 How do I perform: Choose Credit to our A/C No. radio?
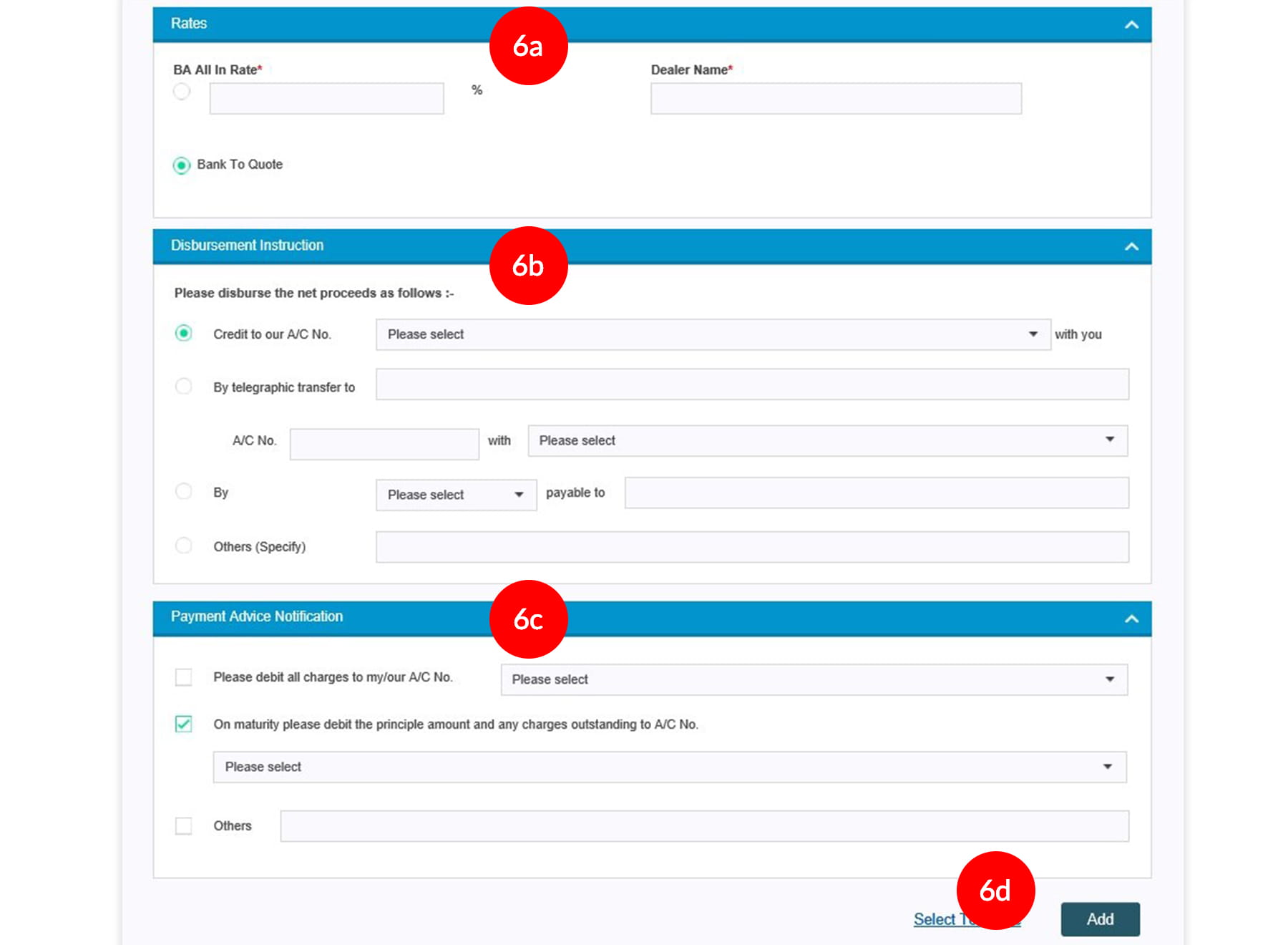tap(184, 334)
